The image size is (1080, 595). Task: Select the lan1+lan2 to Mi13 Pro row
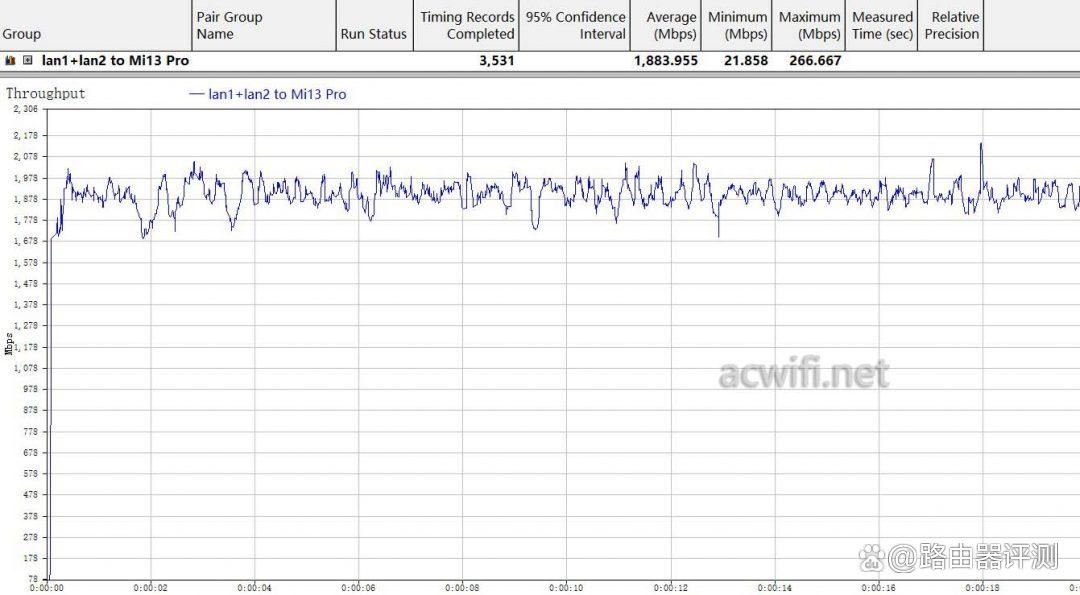tap(115, 61)
